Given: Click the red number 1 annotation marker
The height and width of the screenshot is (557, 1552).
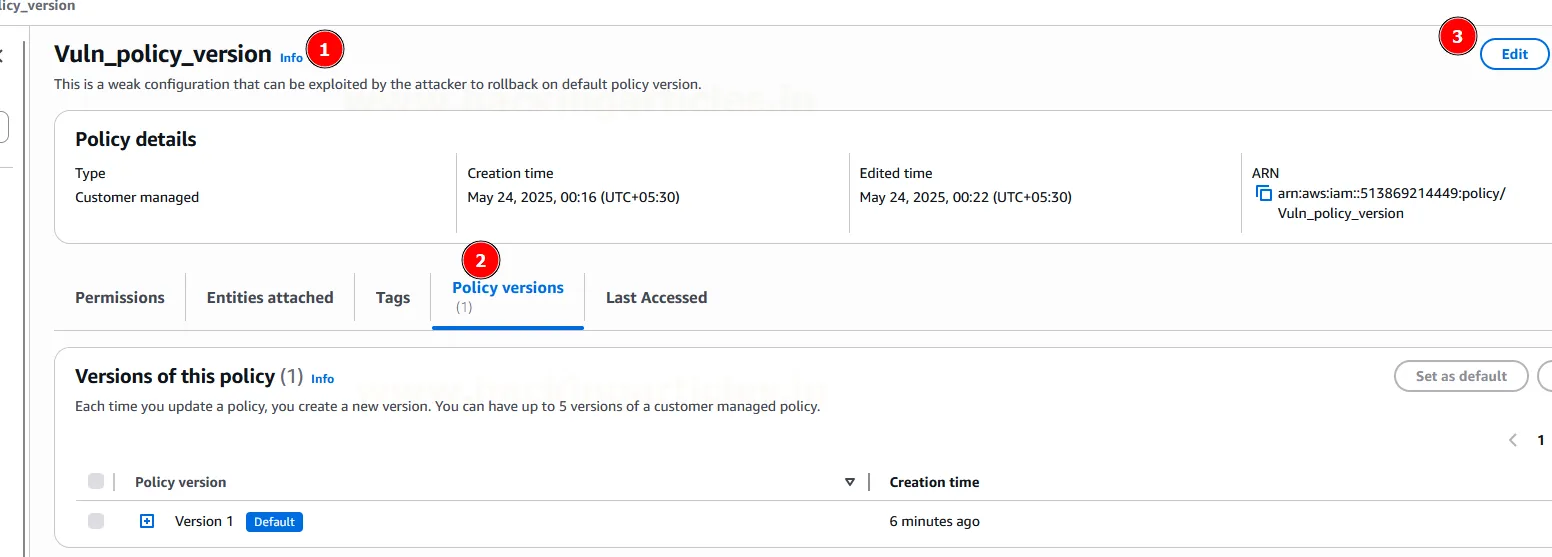Looking at the screenshot, I should click(324, 48).
